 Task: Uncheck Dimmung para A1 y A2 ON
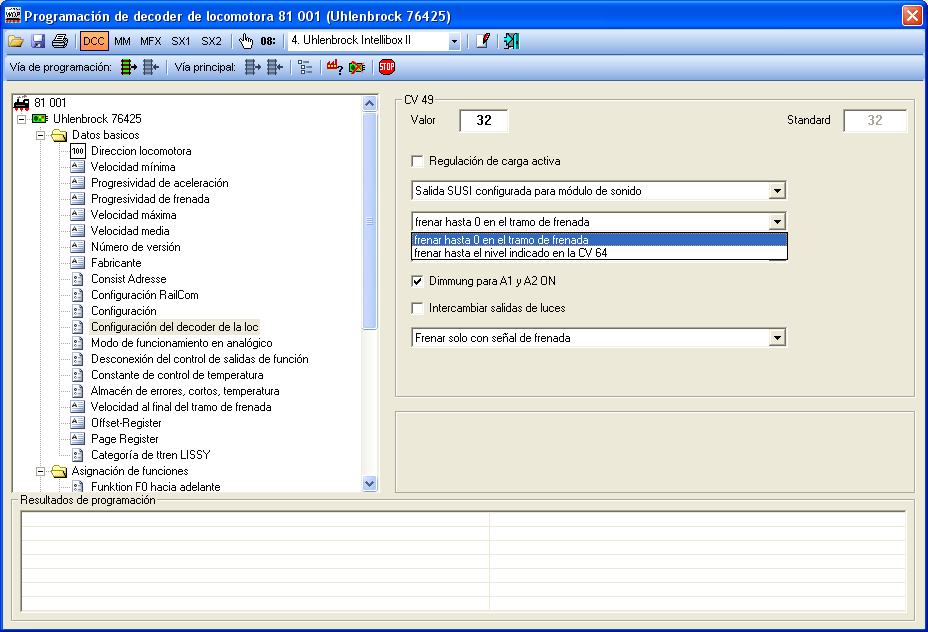417,281
